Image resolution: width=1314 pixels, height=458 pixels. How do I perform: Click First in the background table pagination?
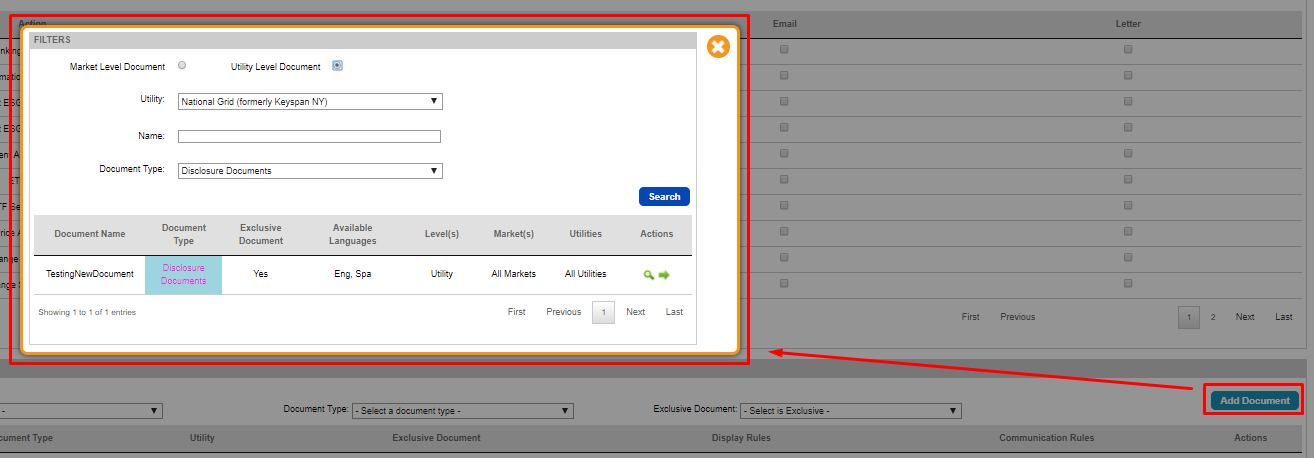pyautogui.click(x=971, y=317)
